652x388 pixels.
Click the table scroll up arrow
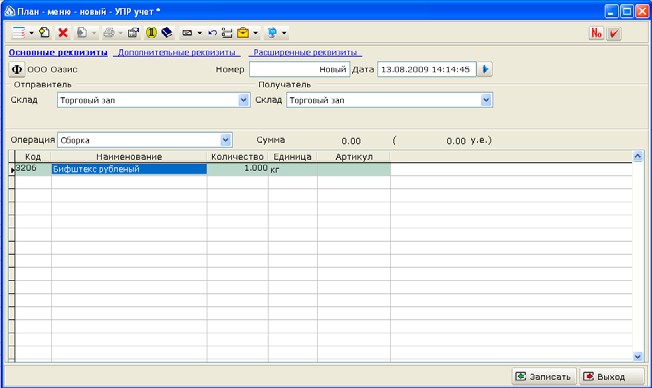point(638,156)
